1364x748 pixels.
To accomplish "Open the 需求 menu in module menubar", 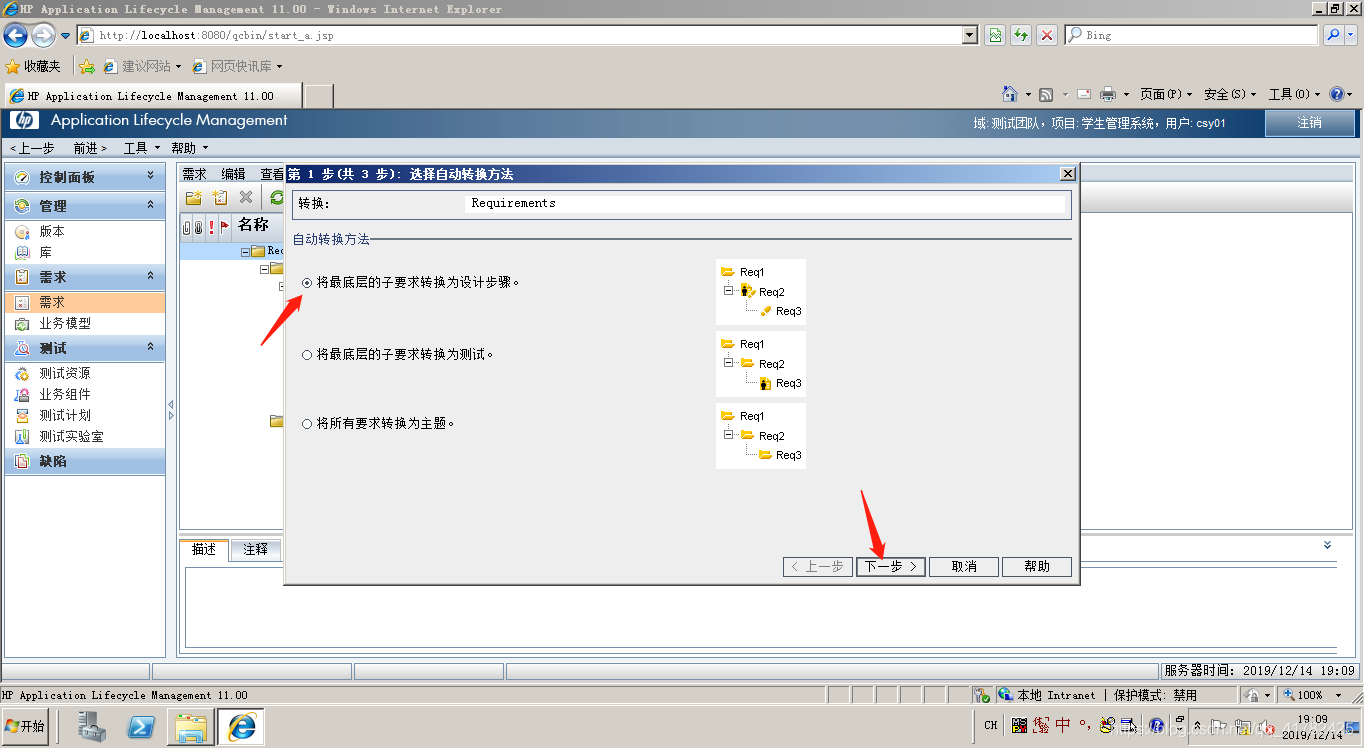I will point(194,174).
